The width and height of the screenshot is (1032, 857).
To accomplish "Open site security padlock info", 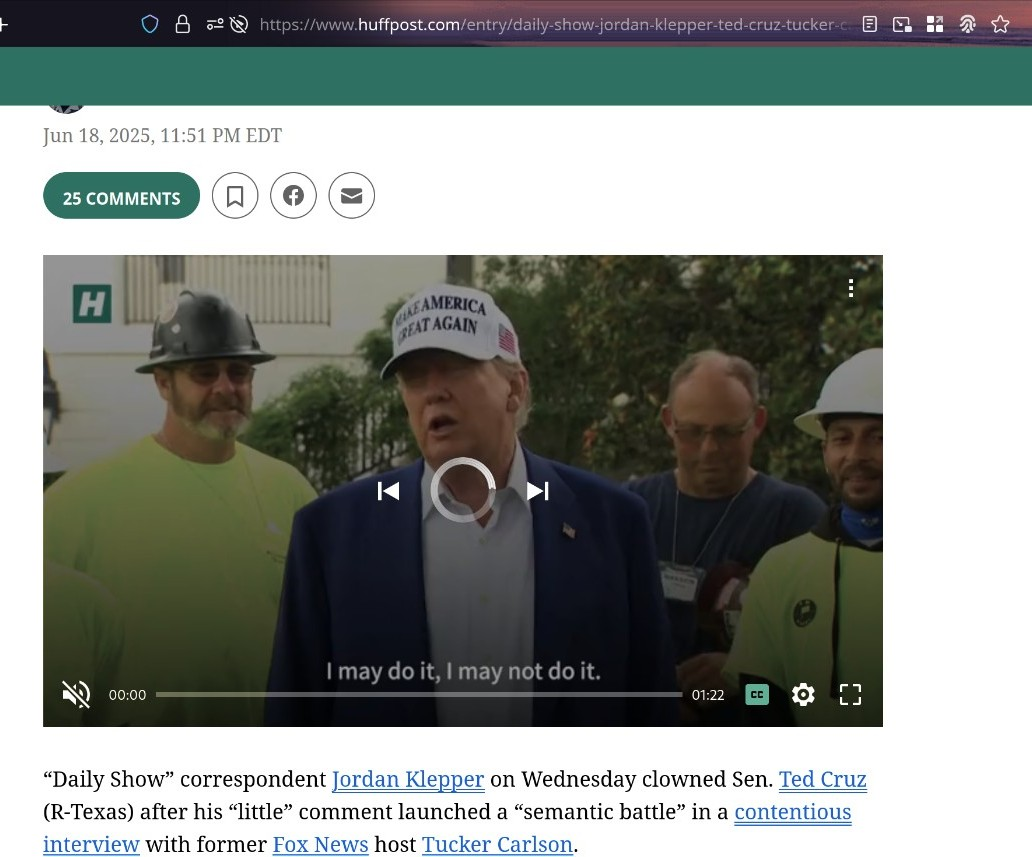I will [182, 24].
